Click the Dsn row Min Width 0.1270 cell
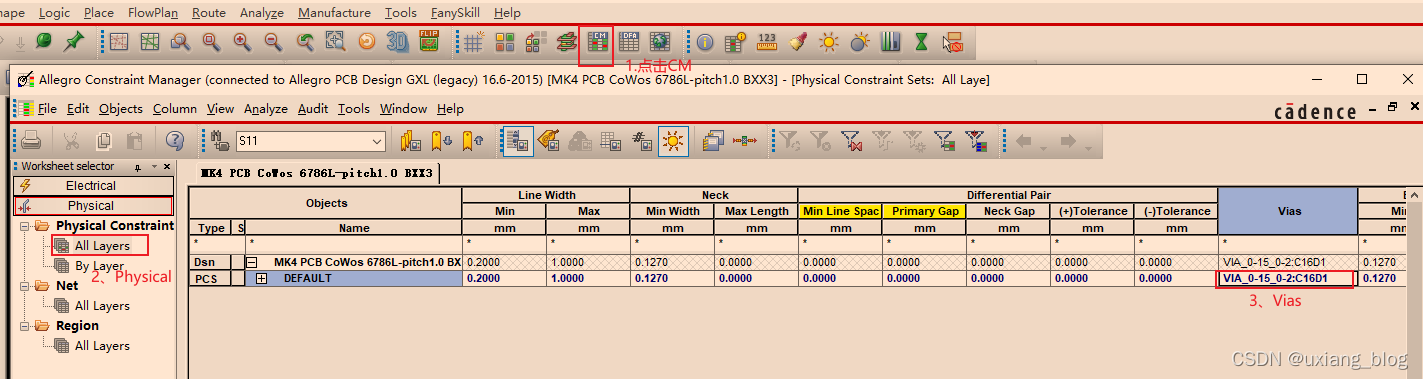 coord(671,262)
